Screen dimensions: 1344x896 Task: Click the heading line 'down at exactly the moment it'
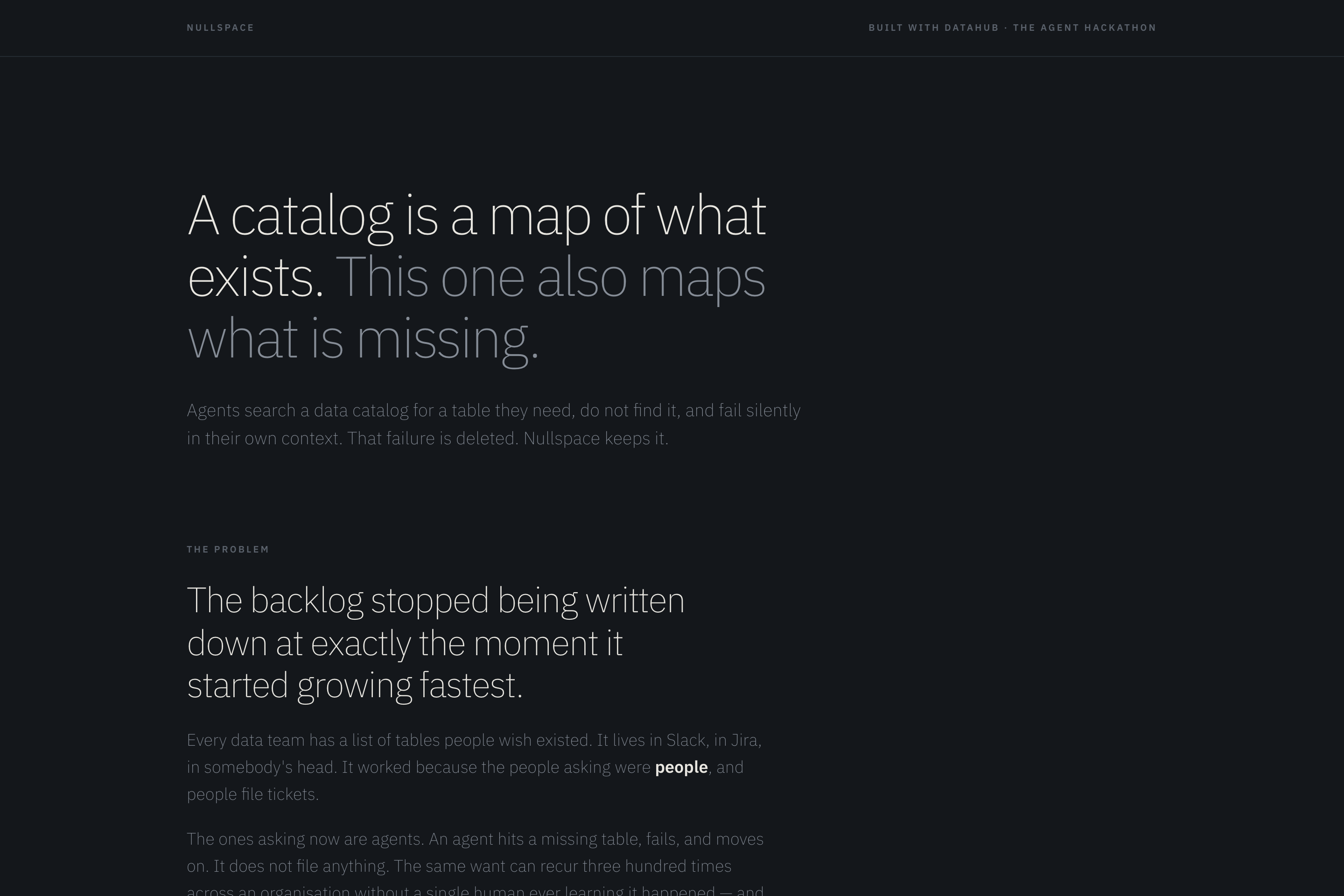405,644
